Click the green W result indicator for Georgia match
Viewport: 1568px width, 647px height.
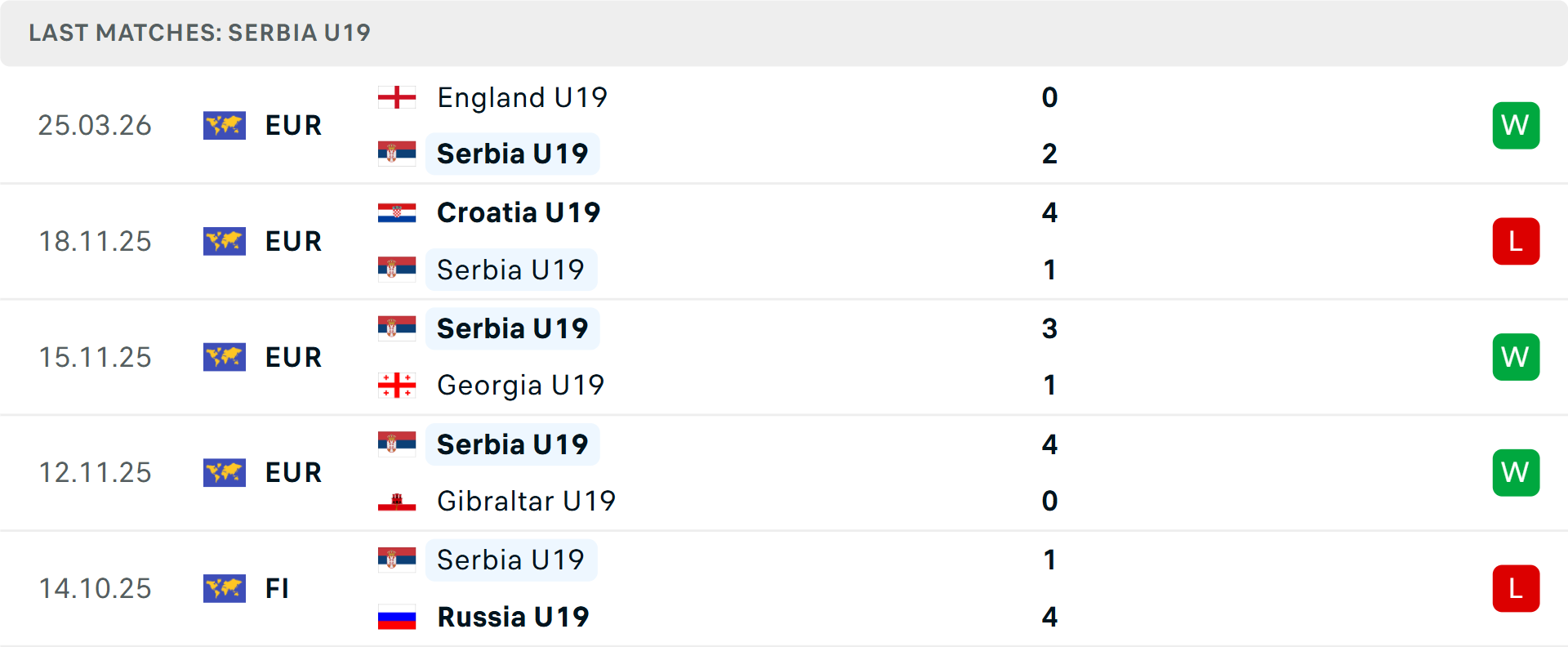coord(1516,357)
